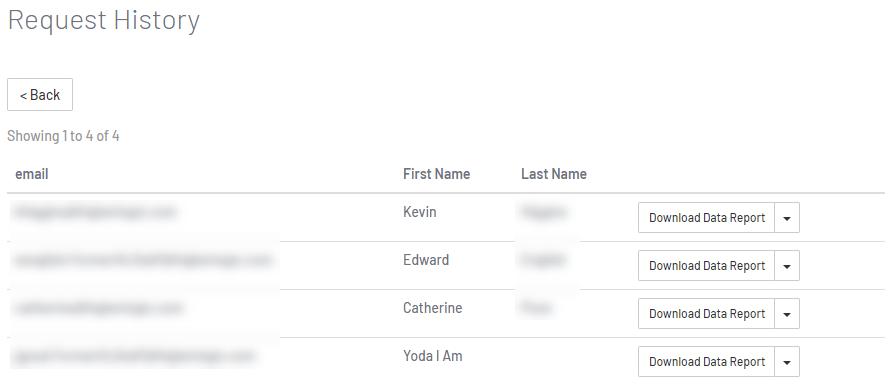The image size is (892, 389).
Task: Download Data Report for Catherine
Action: pyautogui.click(x=707, y=313)
